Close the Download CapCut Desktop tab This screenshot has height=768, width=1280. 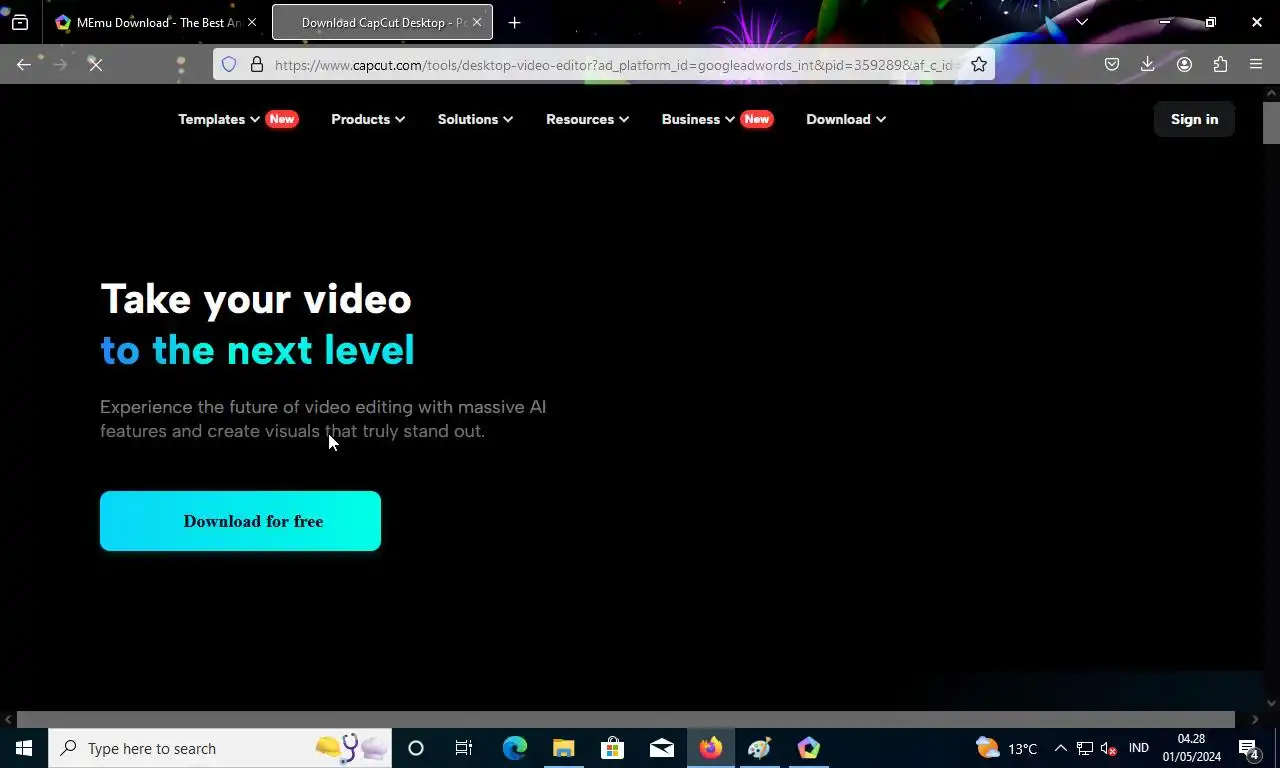point(477,22)
